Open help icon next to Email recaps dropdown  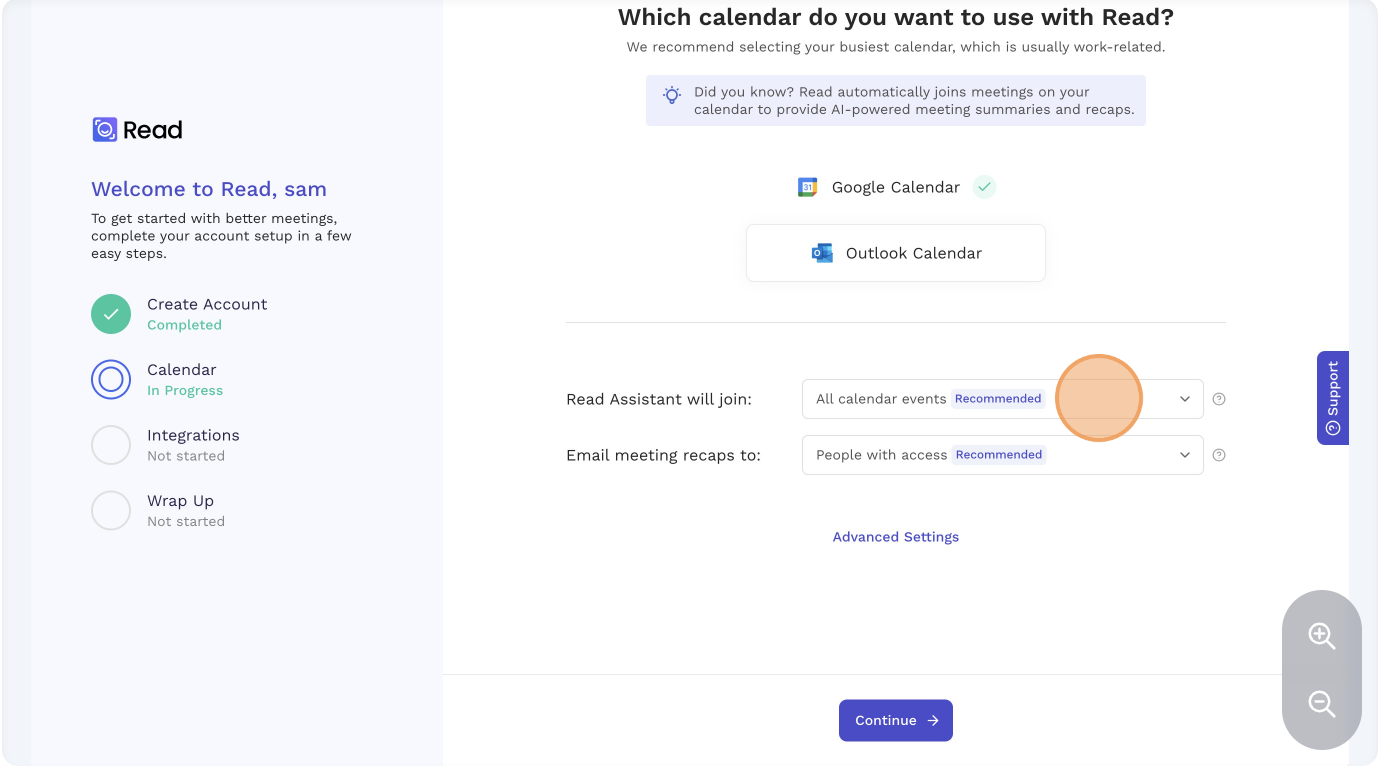pyautogui.click(x=1218, y=455)
